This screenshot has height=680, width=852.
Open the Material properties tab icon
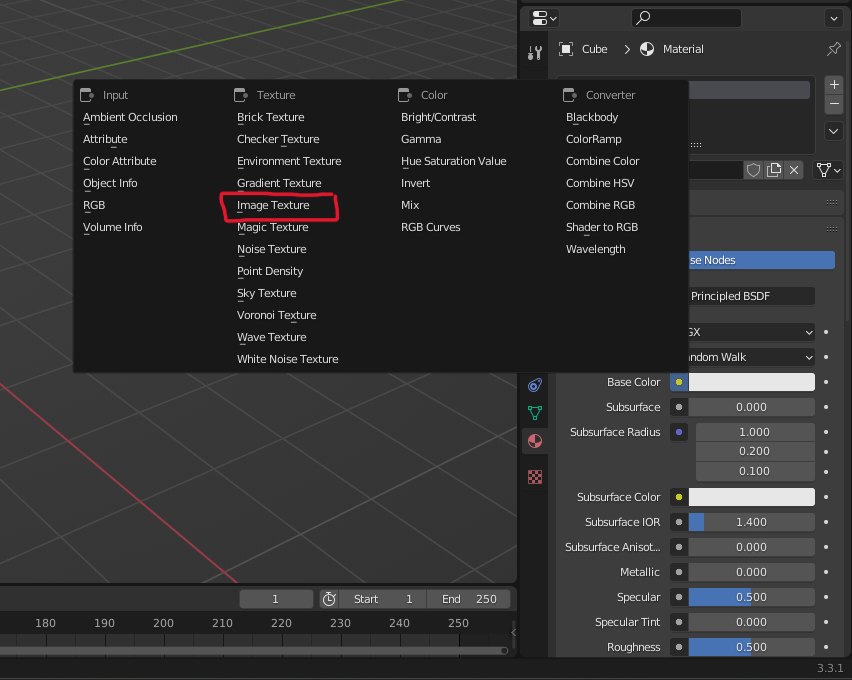coord(535,441)
